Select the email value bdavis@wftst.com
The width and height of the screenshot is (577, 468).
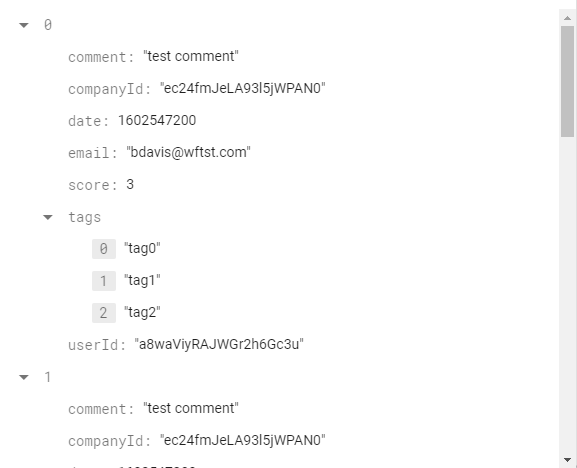tap(188, 152)
